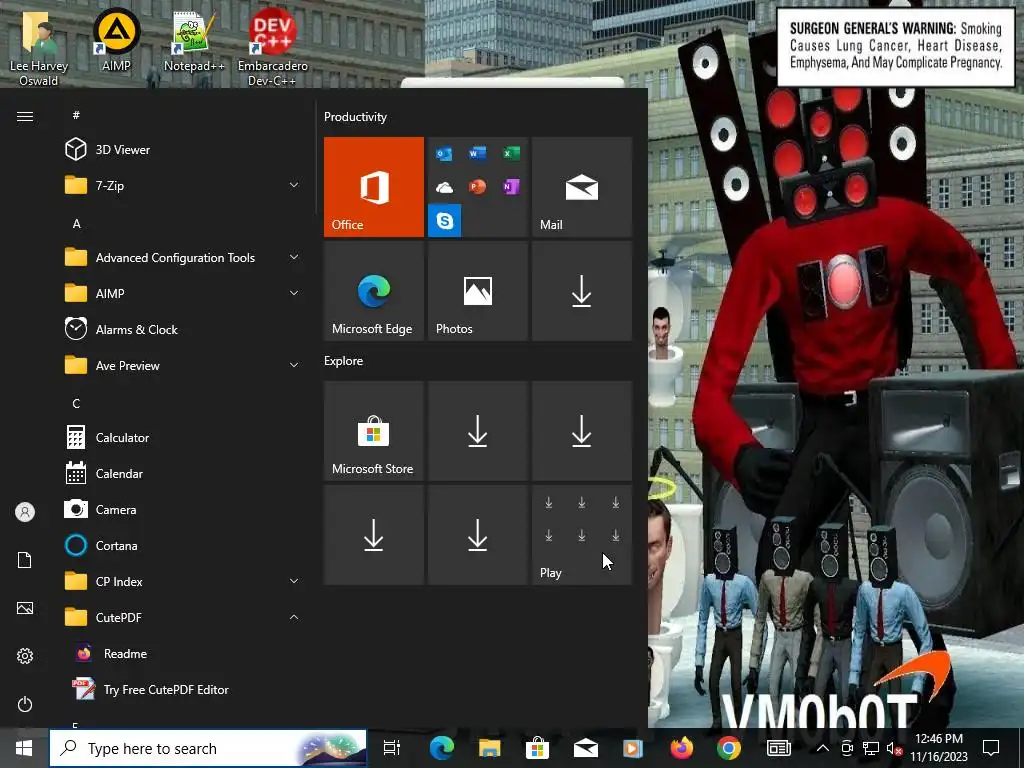Image resolution: width=1024 pixels, height=768 pixels.
Task: Click the AIMP desktop shortcut
Action: pos(116,40)
